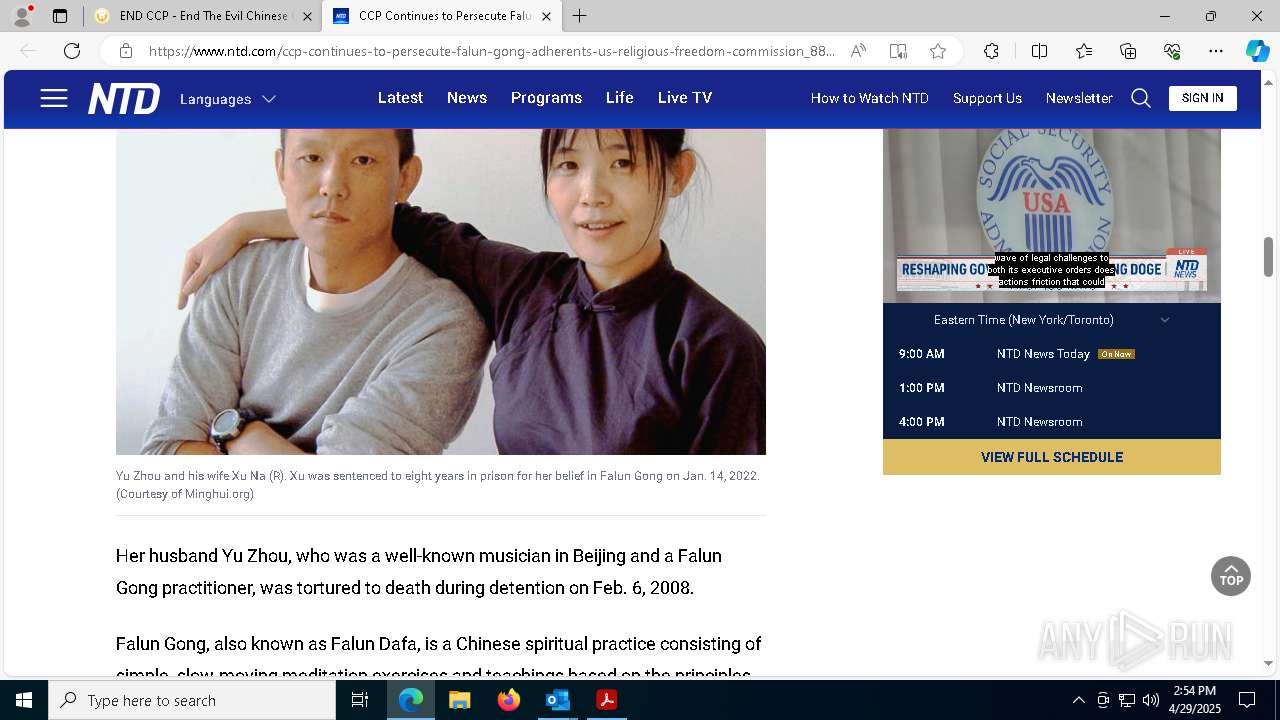The image size is (1280, 720).
Task: Open the NTD hamburger menu
Action: tap(54, 98)
